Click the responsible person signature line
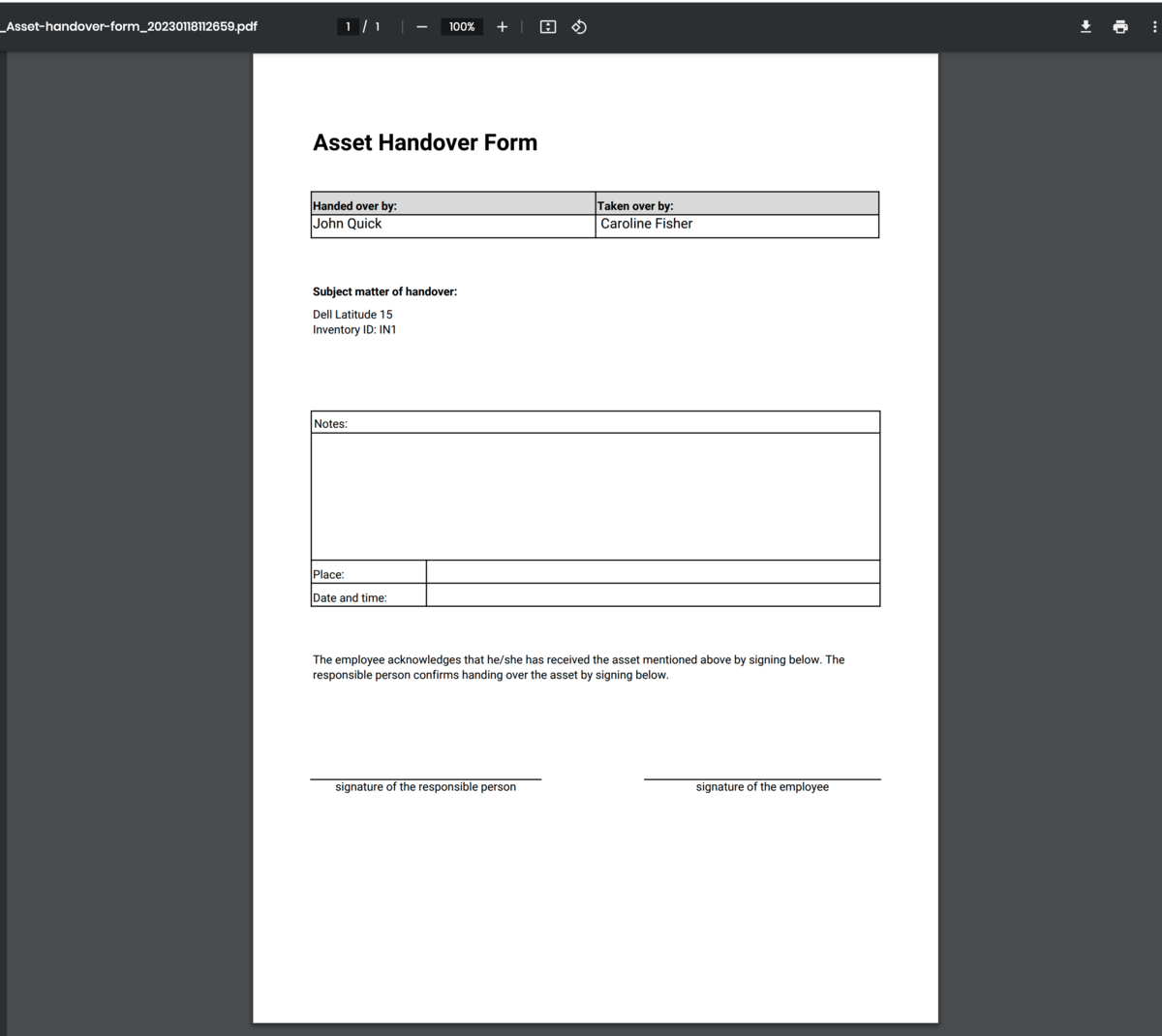The height and width of the screenshot is (1036, 1162). (x=425, y=777)
